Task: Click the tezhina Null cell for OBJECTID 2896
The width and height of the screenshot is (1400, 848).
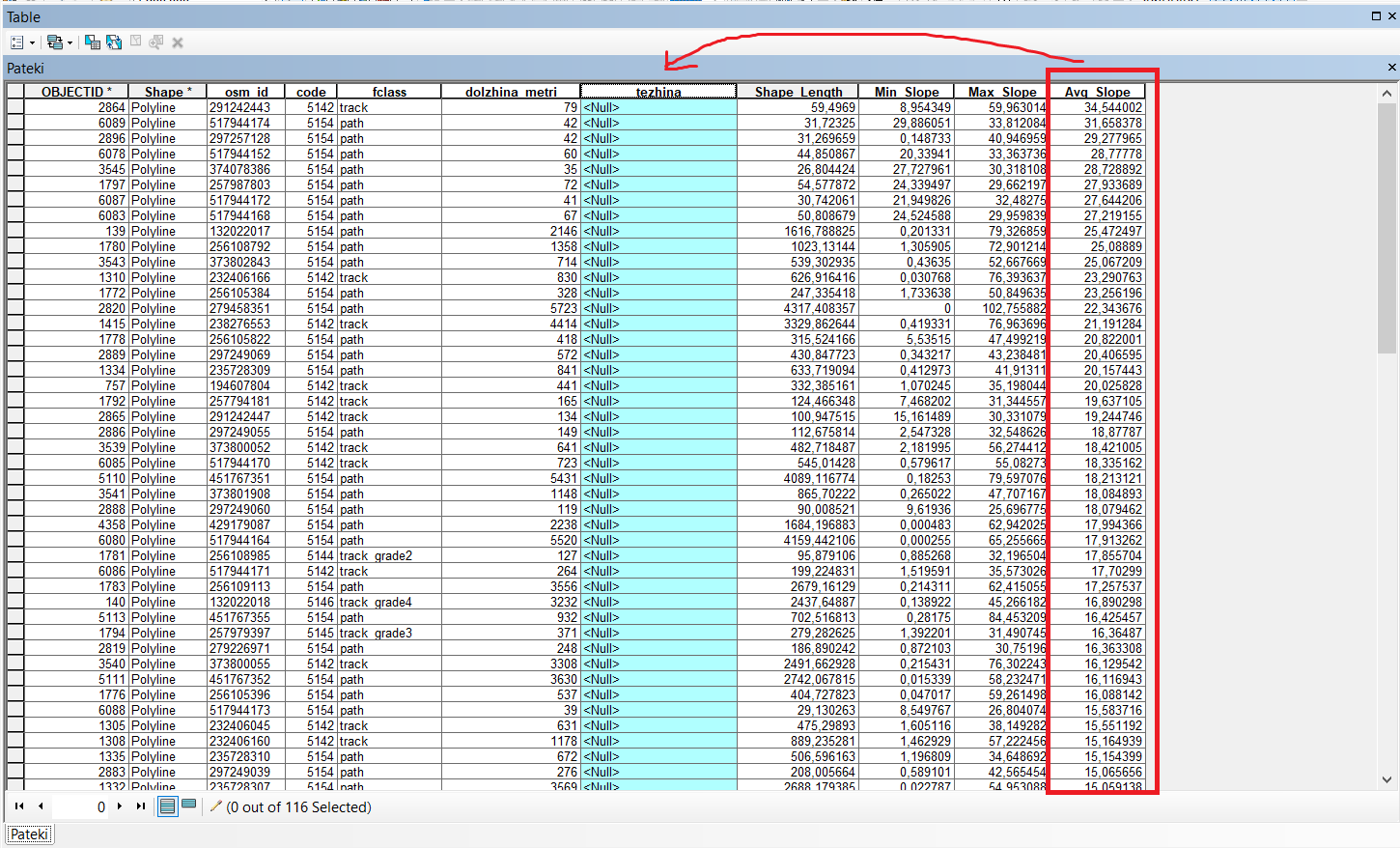Action: [658, 138]
